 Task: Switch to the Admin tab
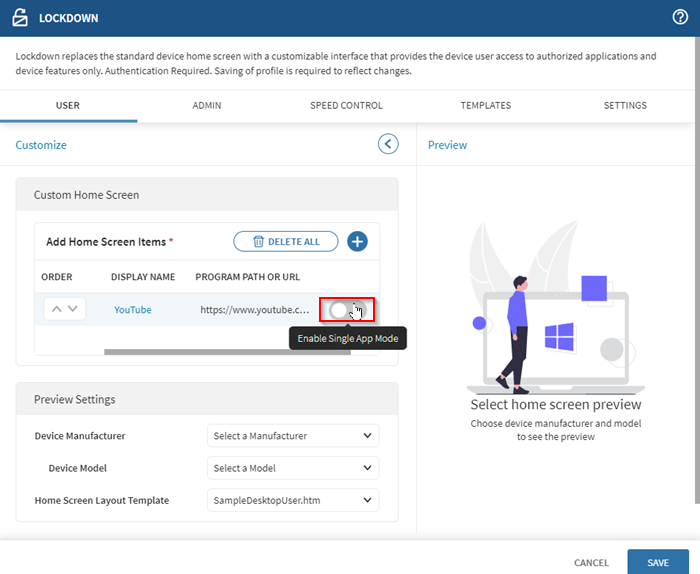click(206, 105)
